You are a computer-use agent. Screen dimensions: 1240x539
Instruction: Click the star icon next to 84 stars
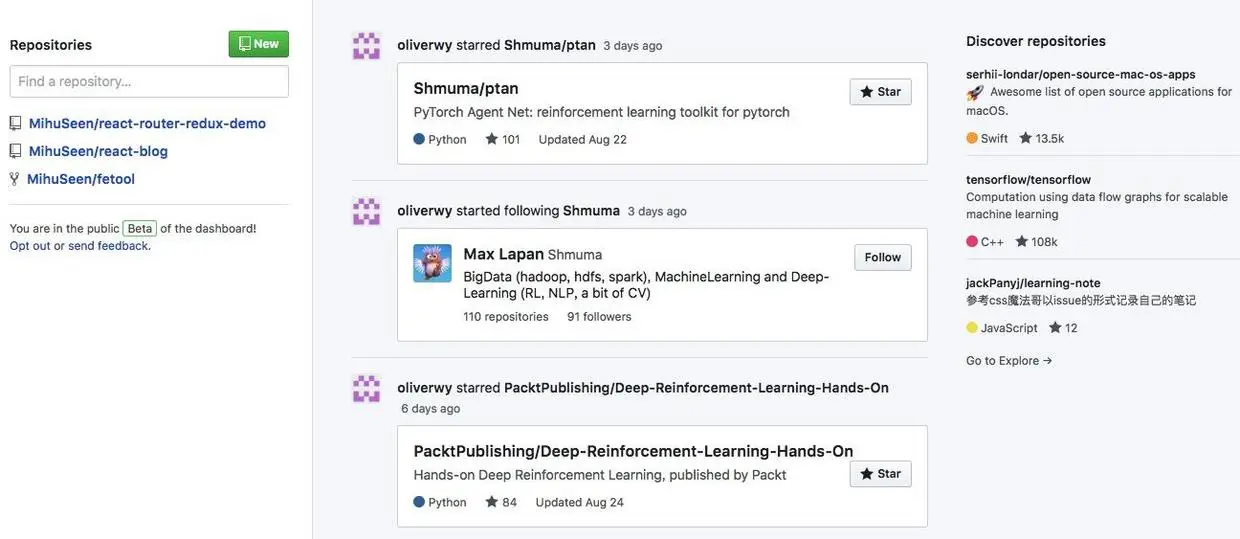pyautogui.click(x=491, y=502)
